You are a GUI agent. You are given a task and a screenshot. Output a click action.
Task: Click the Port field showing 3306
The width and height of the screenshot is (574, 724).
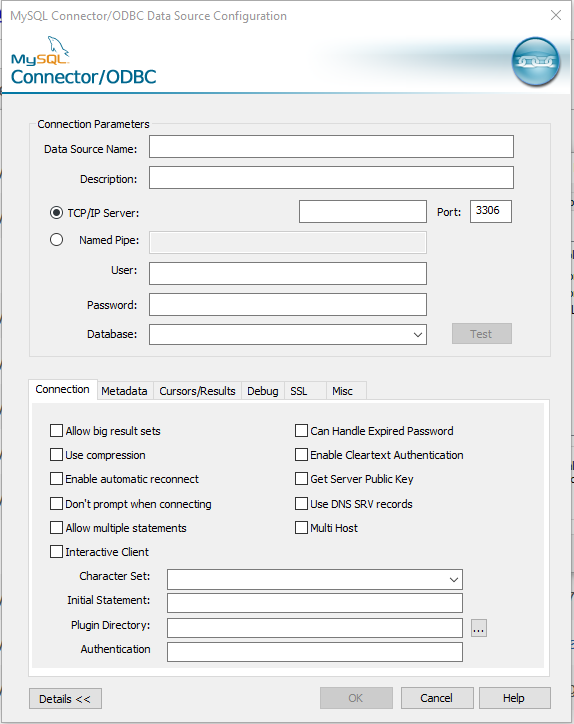[x=491, y=211]
